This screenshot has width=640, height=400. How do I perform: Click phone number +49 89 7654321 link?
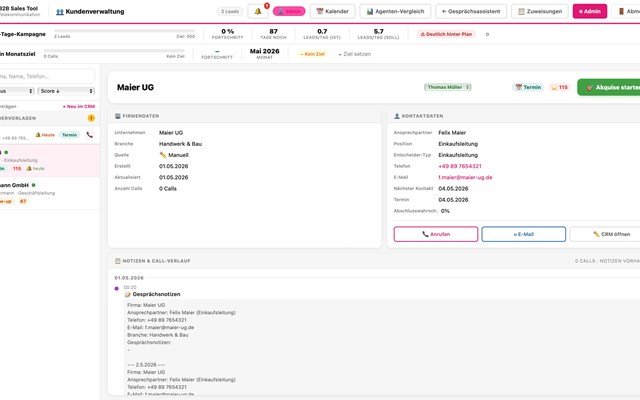pyautogui.click(x=460, y=166)
